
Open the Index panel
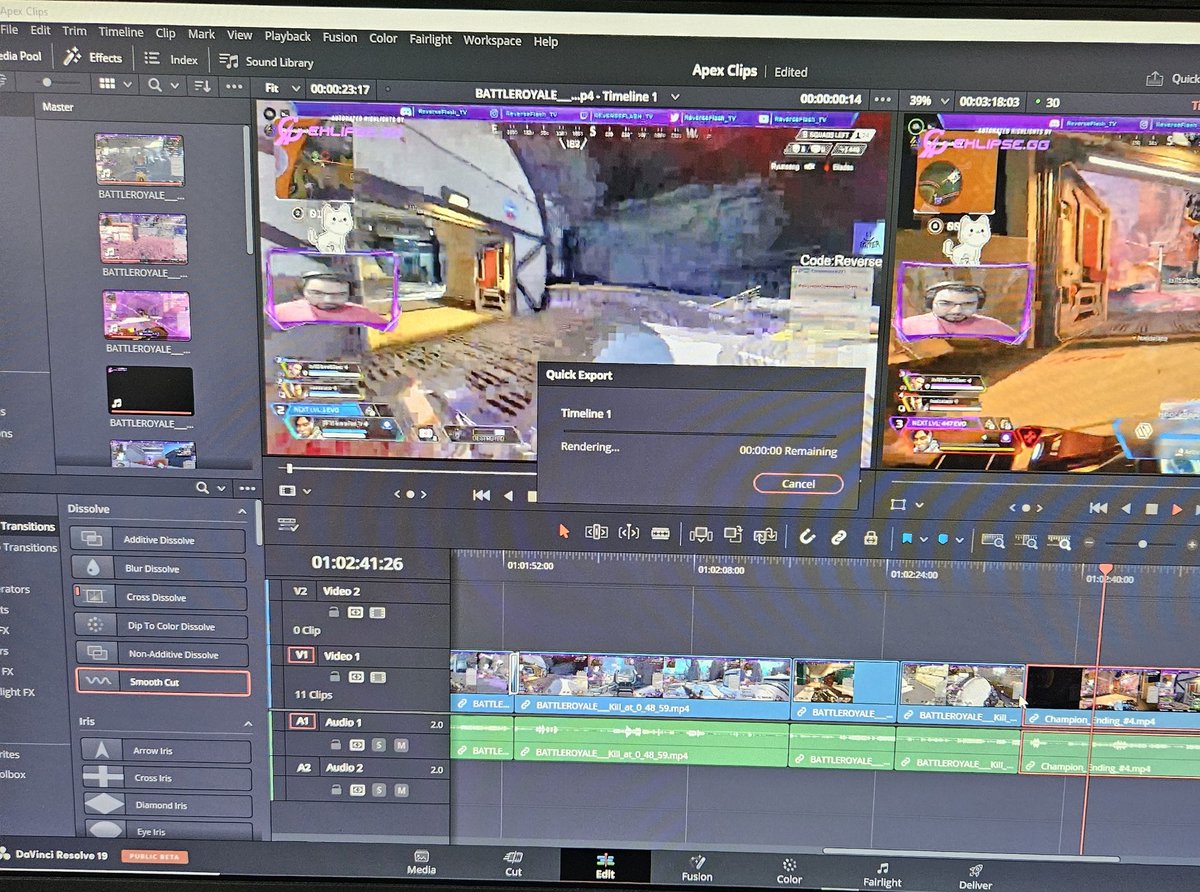pos(171,59)
